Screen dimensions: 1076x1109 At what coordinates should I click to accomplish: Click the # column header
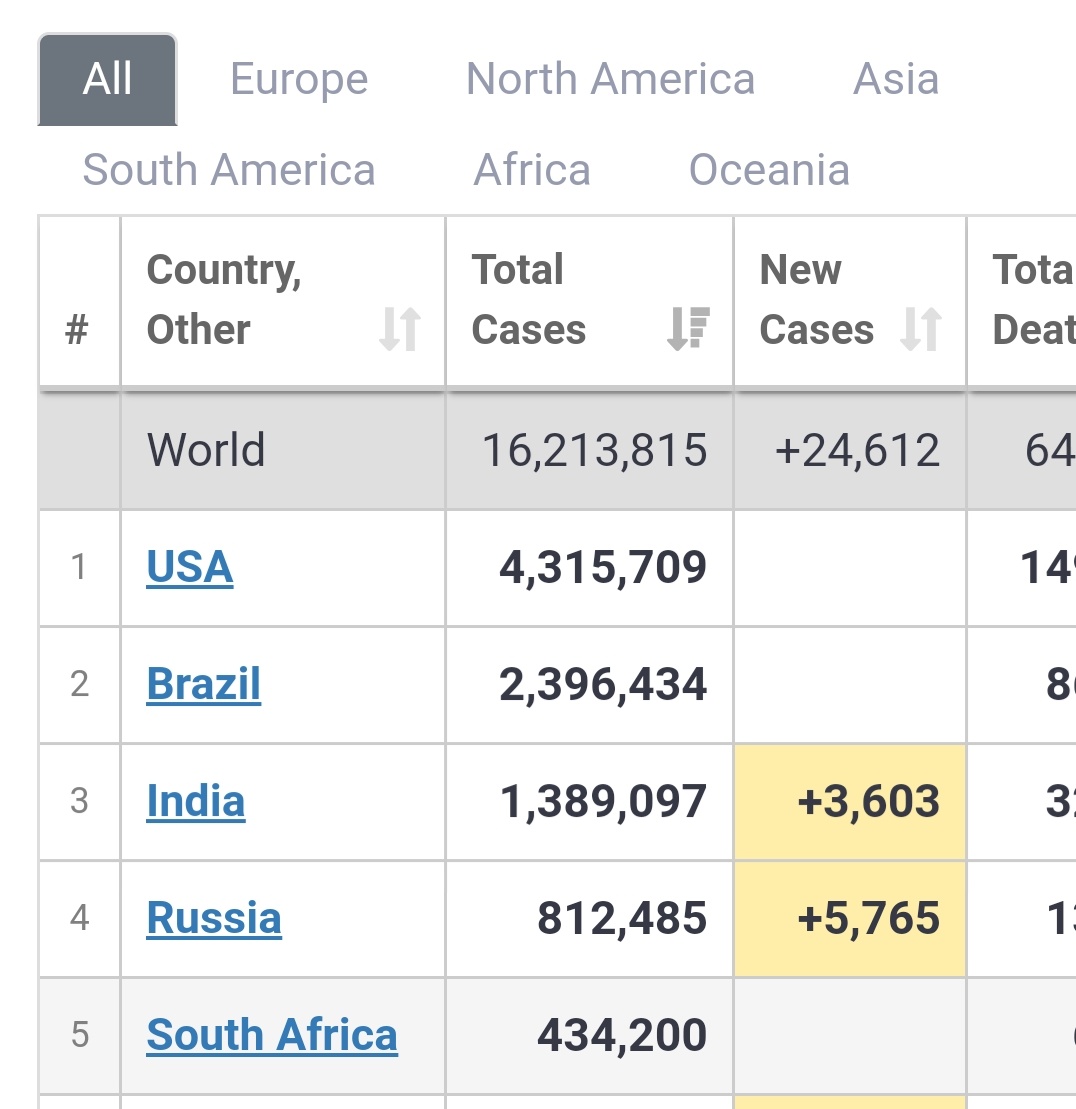pyautogui.click(x=78, y=329)
